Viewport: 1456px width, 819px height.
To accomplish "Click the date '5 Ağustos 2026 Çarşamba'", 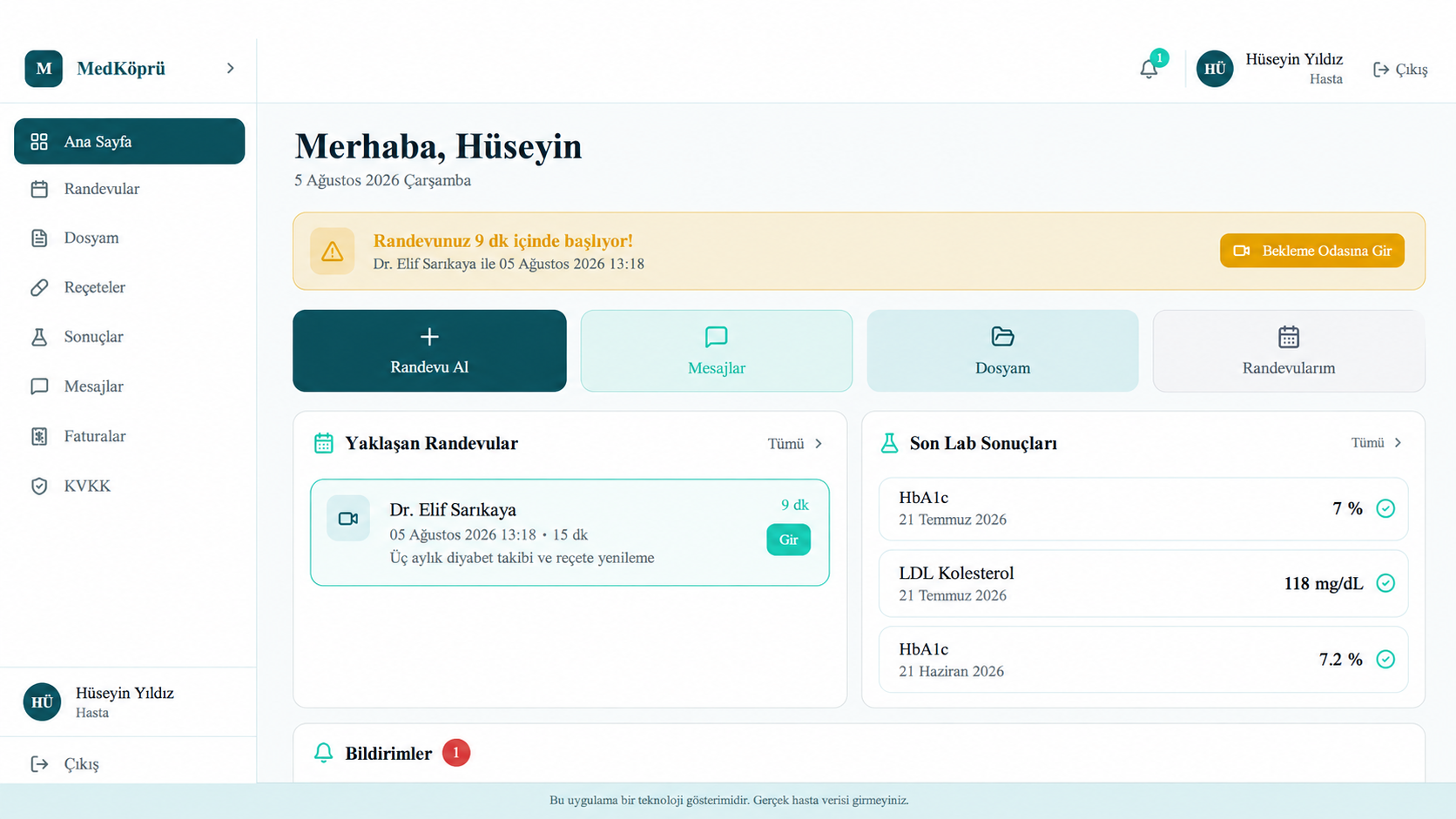I will (382, 180).
